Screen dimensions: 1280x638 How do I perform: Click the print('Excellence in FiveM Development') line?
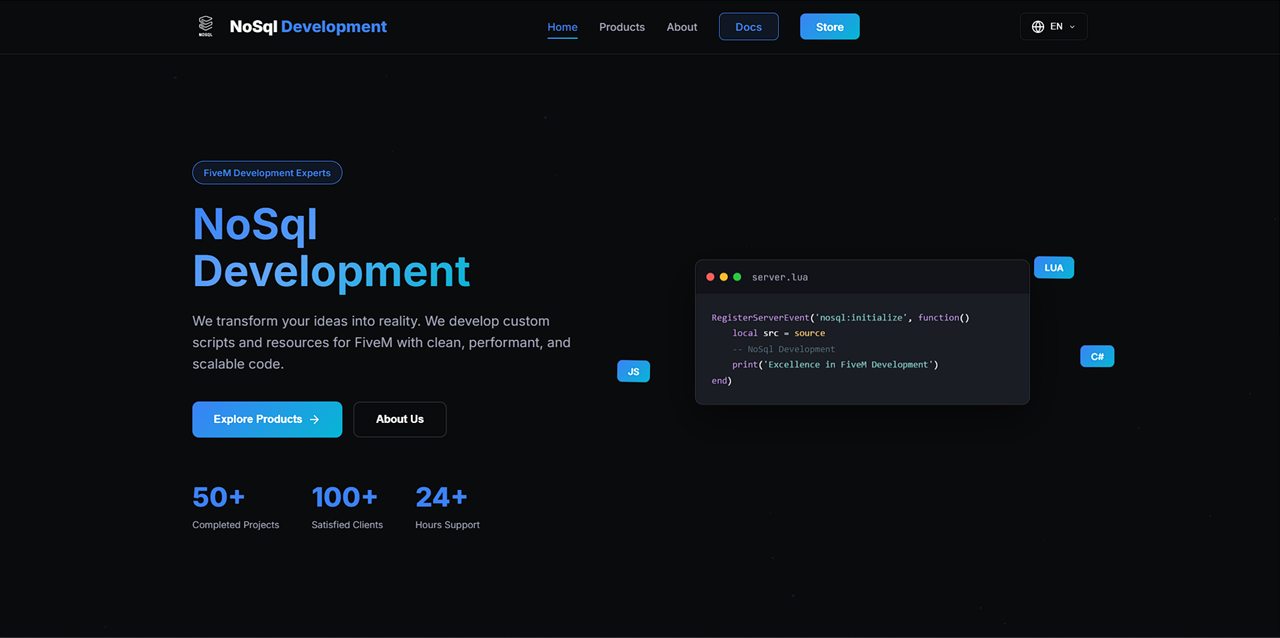835,365
